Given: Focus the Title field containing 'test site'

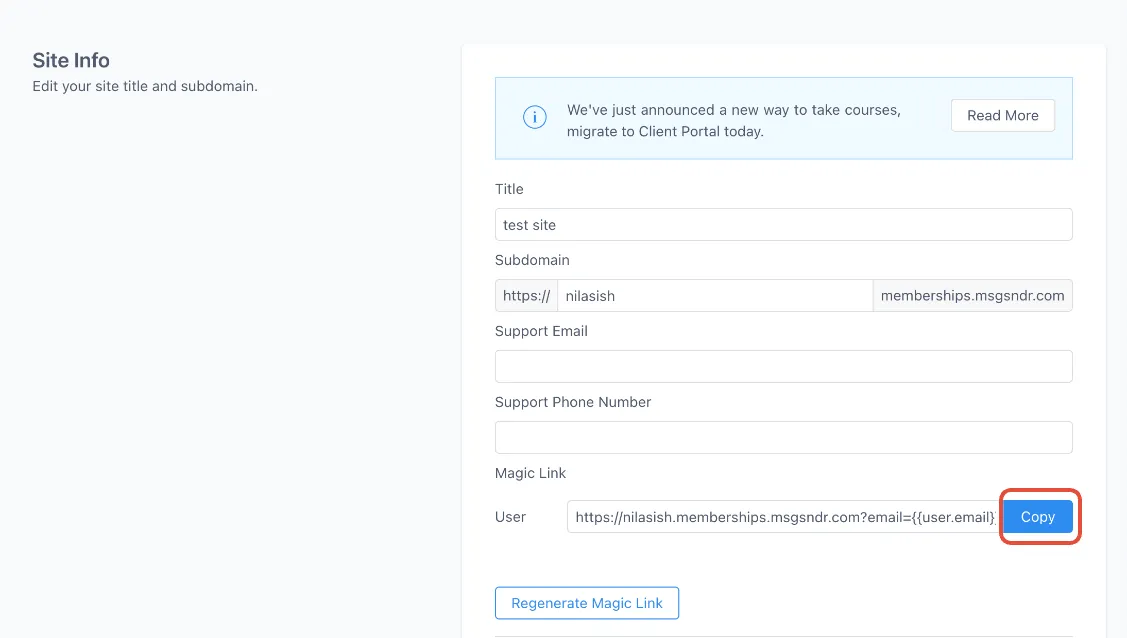Looking at the screenshot, I should [x=783, y=225].
